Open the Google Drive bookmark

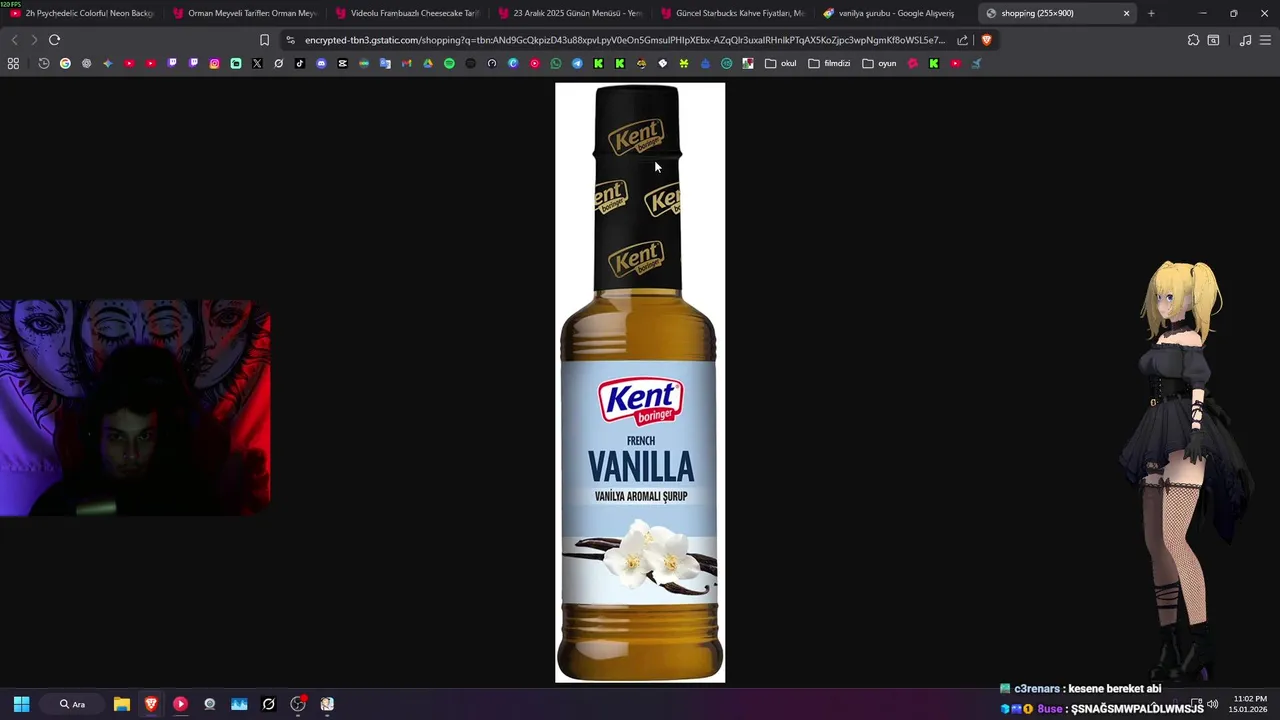tap(428, 63)
